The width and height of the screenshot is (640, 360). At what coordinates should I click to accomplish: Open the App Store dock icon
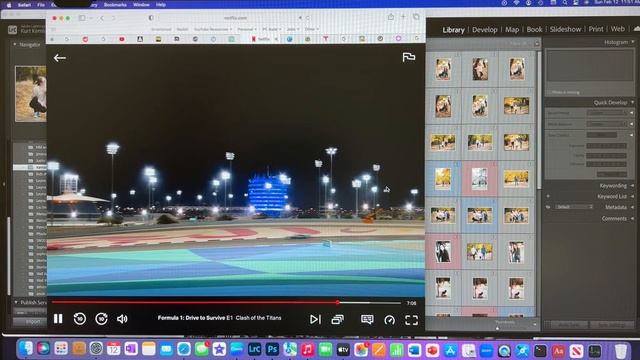point(450,350)
